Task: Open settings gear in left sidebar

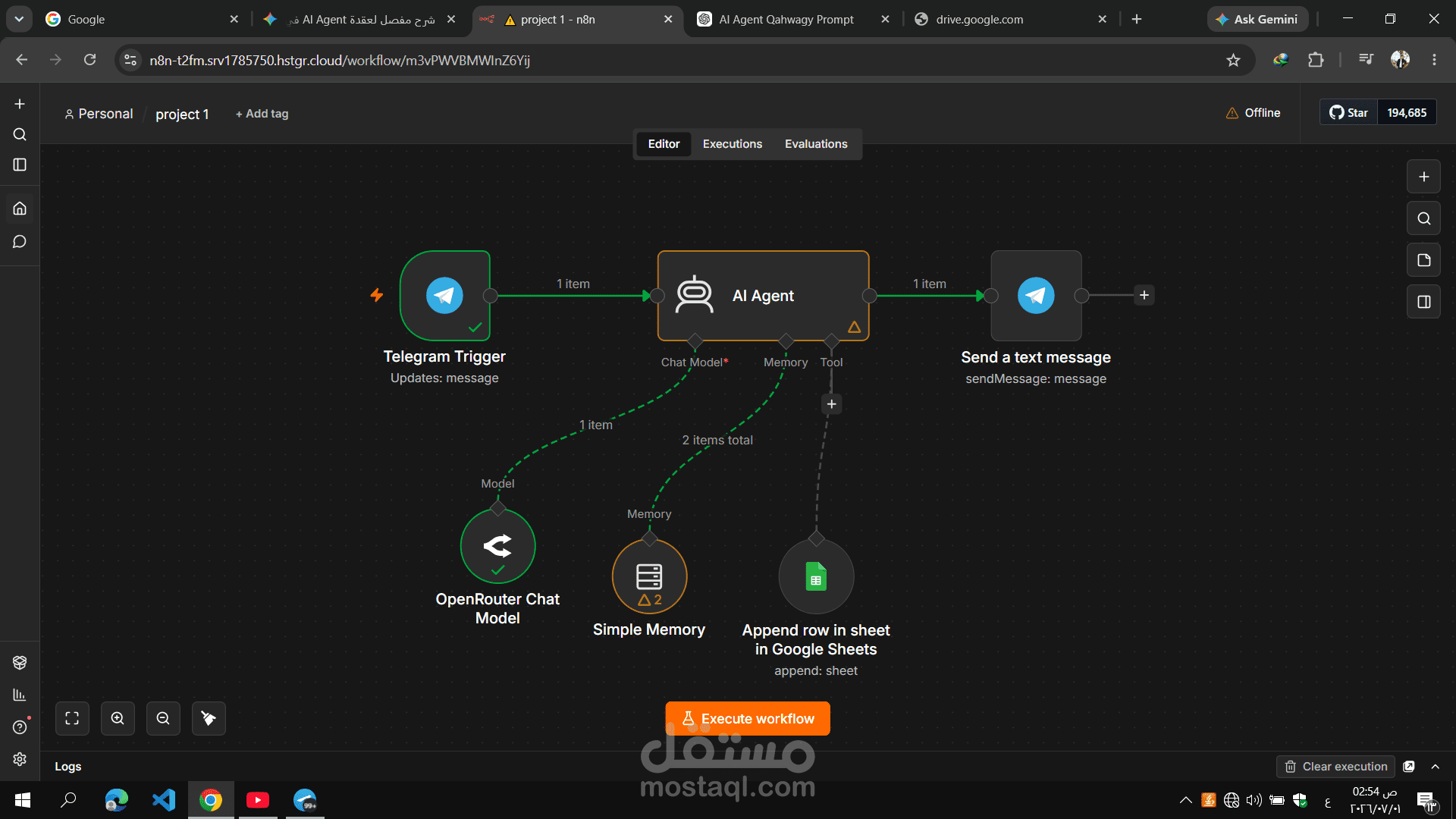Action: [x=20, y=759]
